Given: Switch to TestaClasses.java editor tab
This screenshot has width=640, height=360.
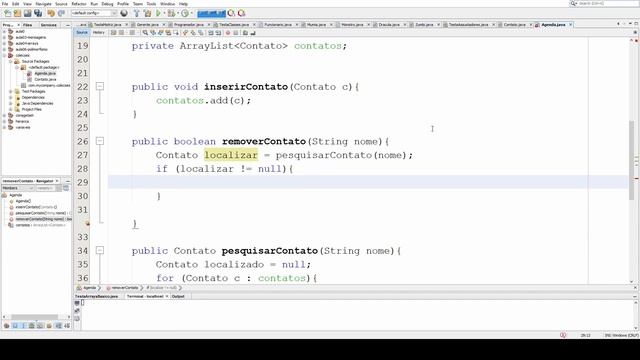Looking at the screenshot, I should tap(234, 25).
